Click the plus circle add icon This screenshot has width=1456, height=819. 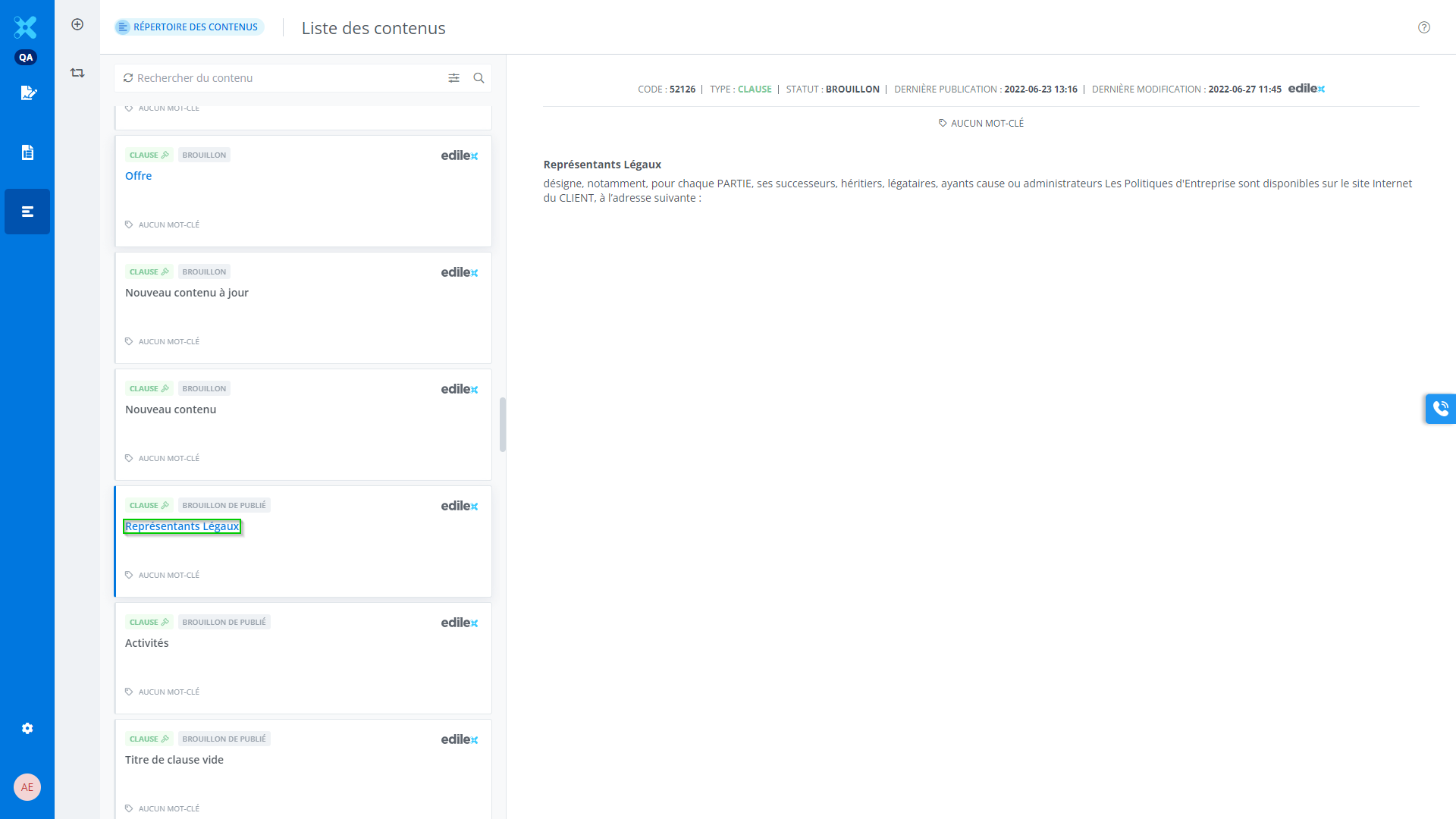(77, 24)
